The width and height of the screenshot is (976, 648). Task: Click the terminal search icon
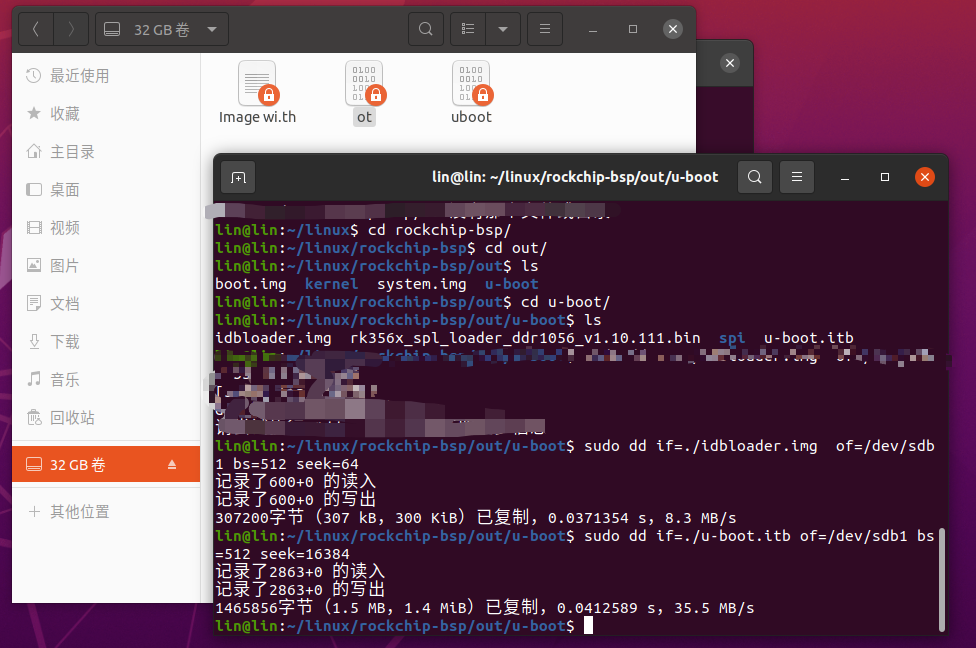(x=755, y=177)
